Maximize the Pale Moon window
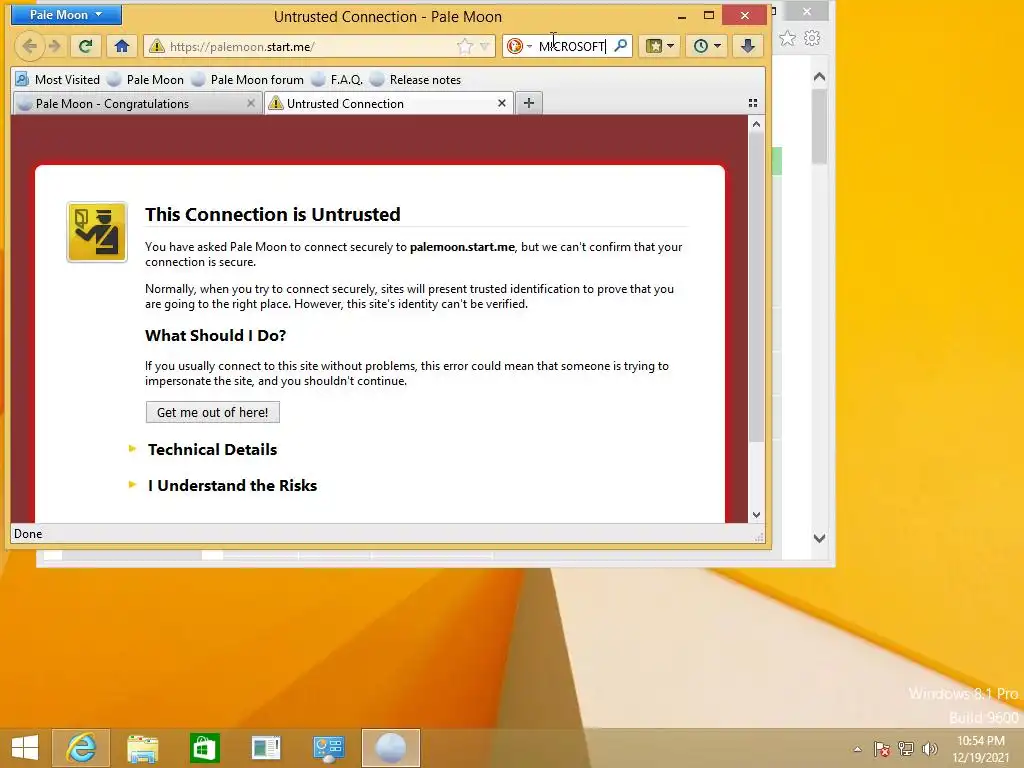This screenshot has height=768, width=1024. click(x=709, y=16)
